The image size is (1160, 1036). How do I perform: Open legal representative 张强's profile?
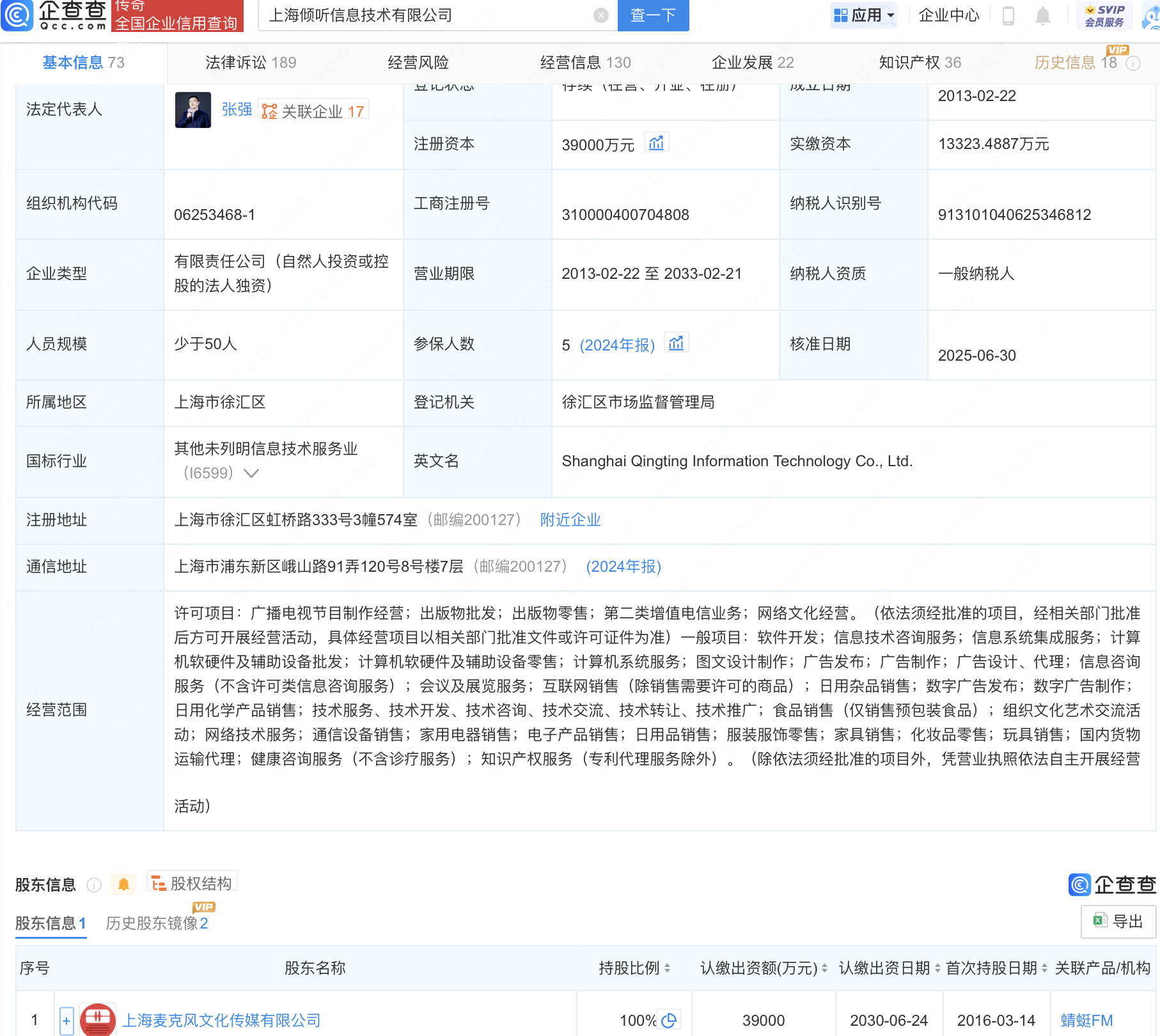click(x=237, y=110)
